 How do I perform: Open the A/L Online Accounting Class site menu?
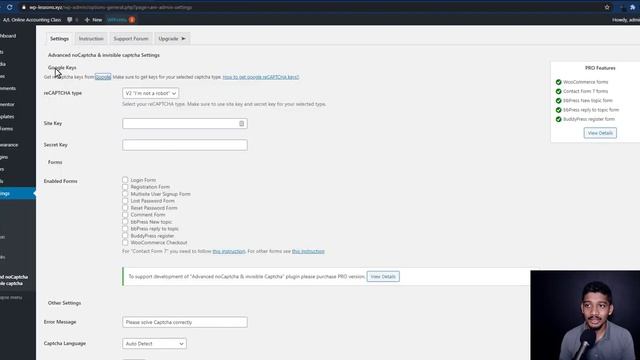(x=32, y=20)
